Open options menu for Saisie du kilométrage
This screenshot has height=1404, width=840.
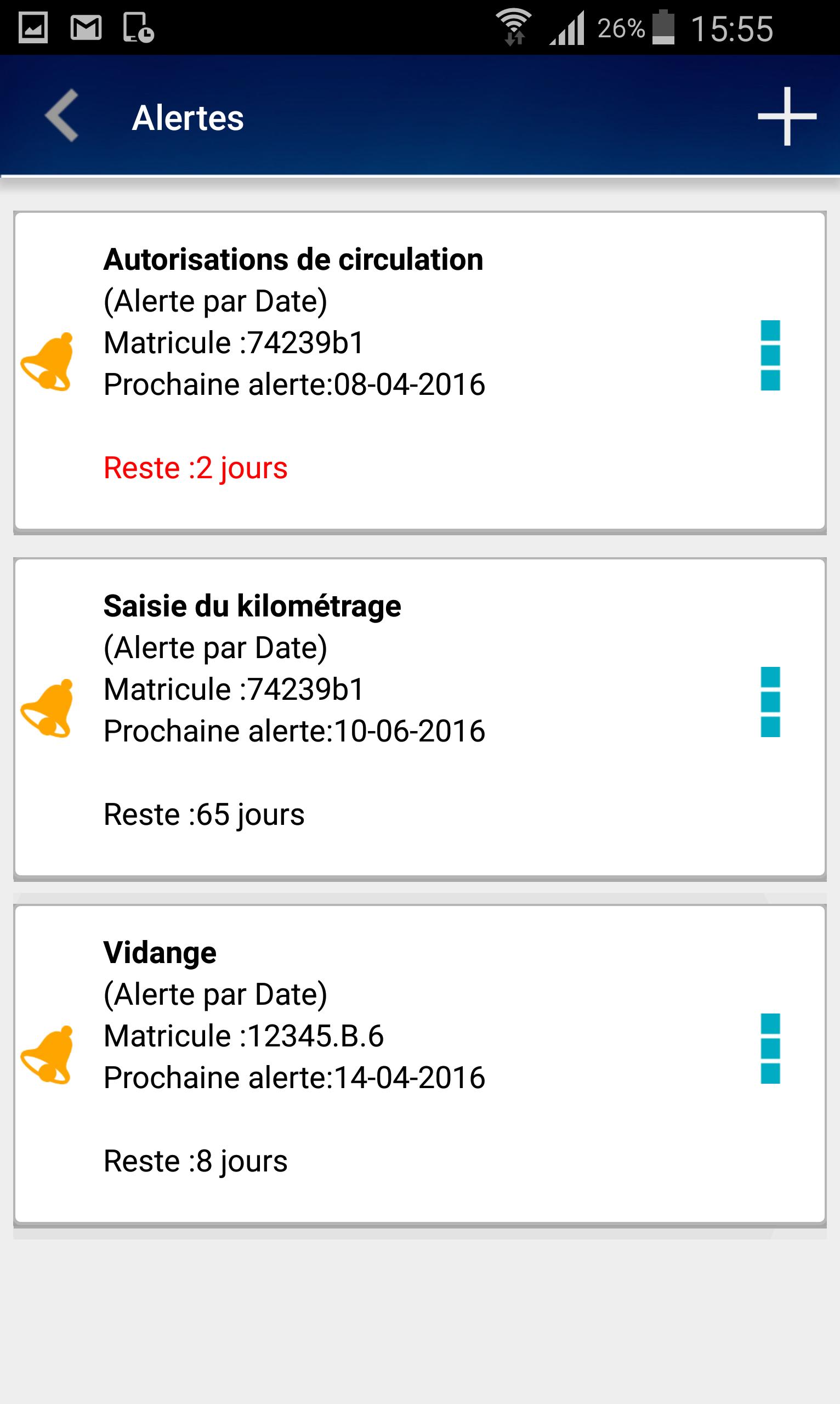click(x=770, y=702)
